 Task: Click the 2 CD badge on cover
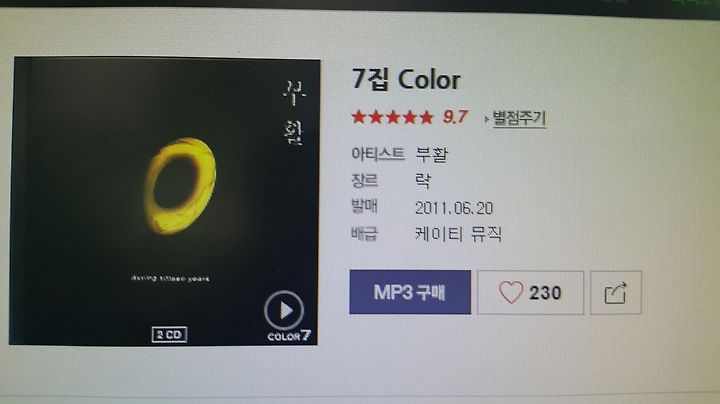tap(169, 334)
